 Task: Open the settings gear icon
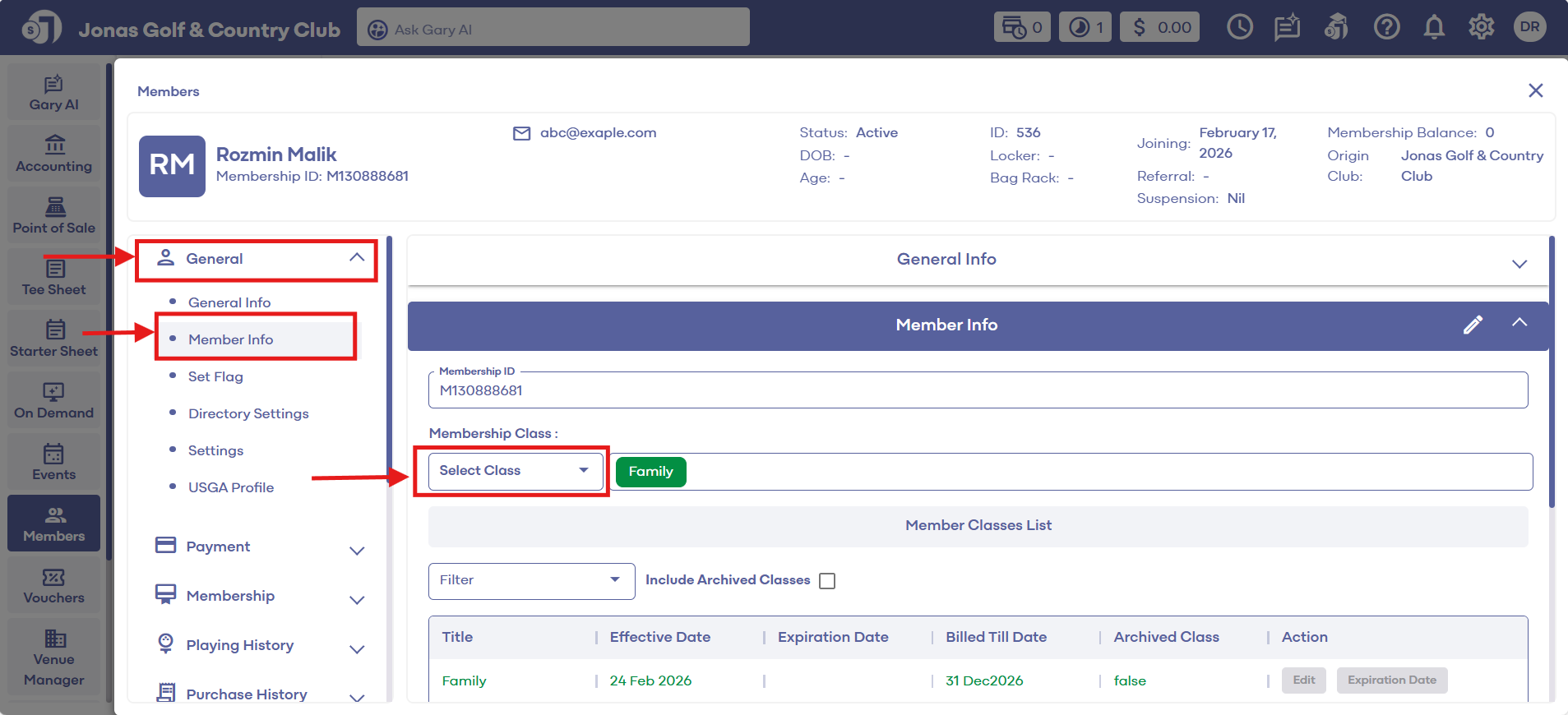click(x=1481, y=27)
